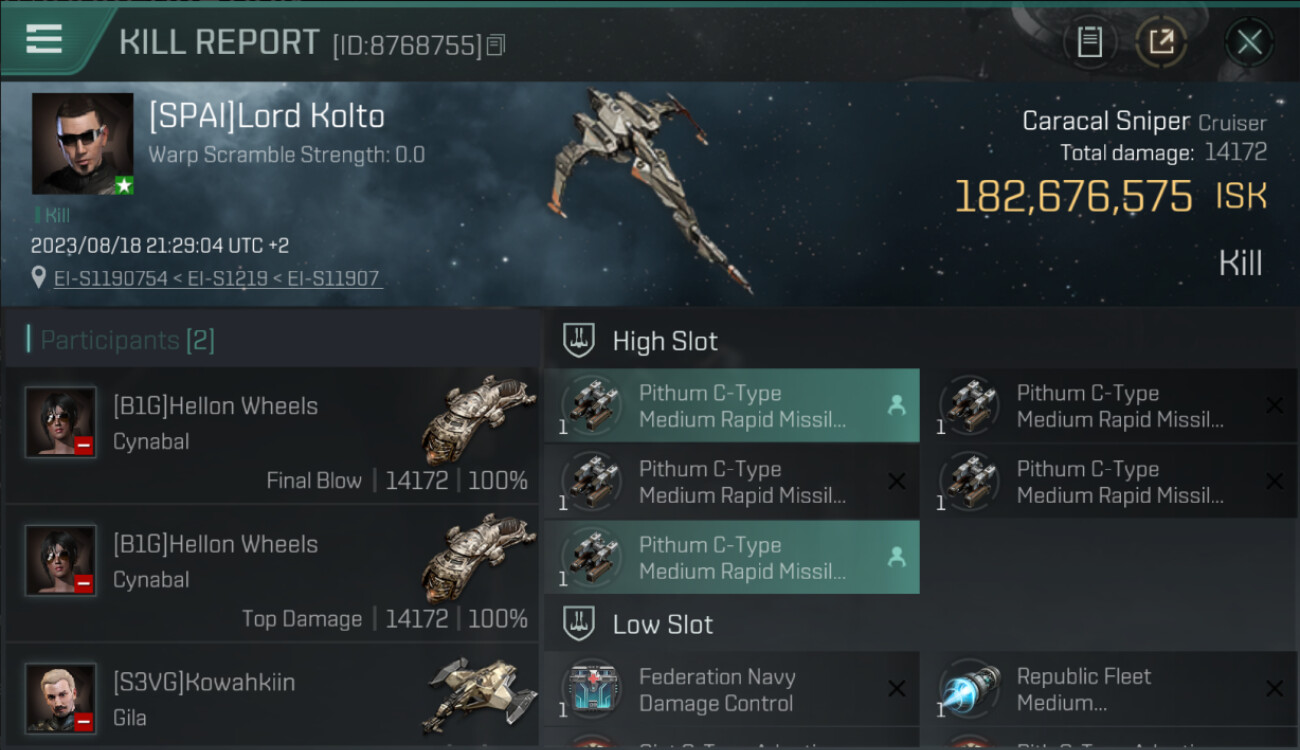This screenshot has height=750, width=1300.
Task: Click the High Slot section icon
Action: pyautogui.click(x=580, y=340)
